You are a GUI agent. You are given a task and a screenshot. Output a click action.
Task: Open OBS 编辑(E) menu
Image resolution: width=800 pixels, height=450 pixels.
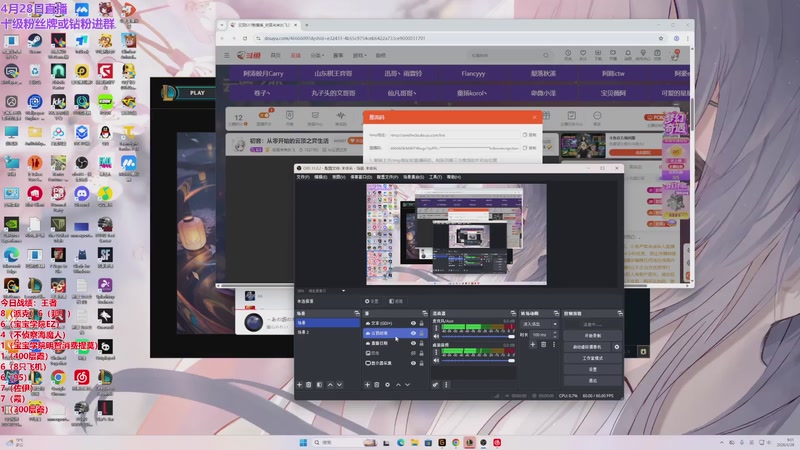320,177
